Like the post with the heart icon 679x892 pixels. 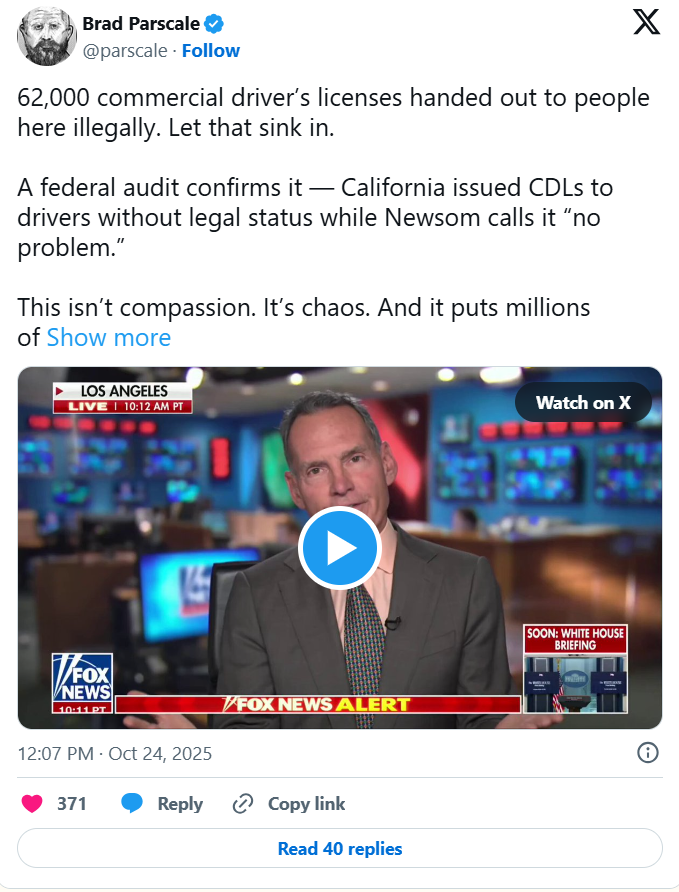click(33, 803)
